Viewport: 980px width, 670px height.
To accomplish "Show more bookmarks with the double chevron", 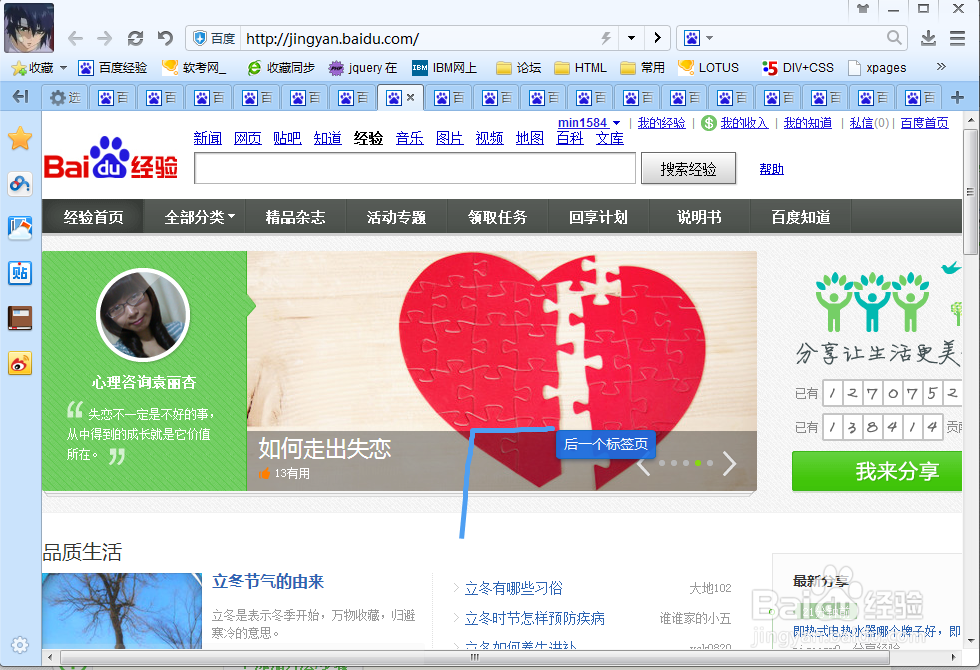I will coord(941,66).
